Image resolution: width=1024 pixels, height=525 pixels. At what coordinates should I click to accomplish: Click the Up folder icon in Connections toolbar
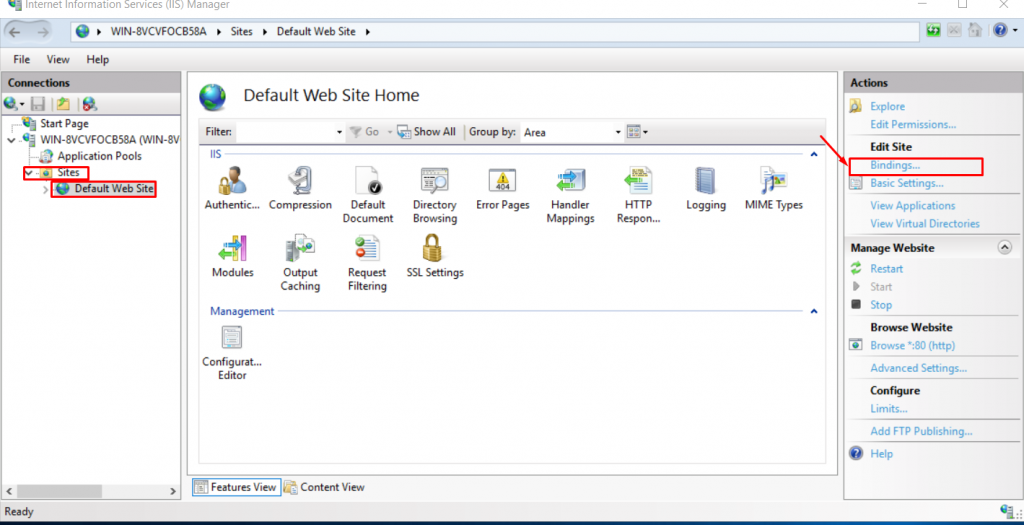[x=63, y=104]
